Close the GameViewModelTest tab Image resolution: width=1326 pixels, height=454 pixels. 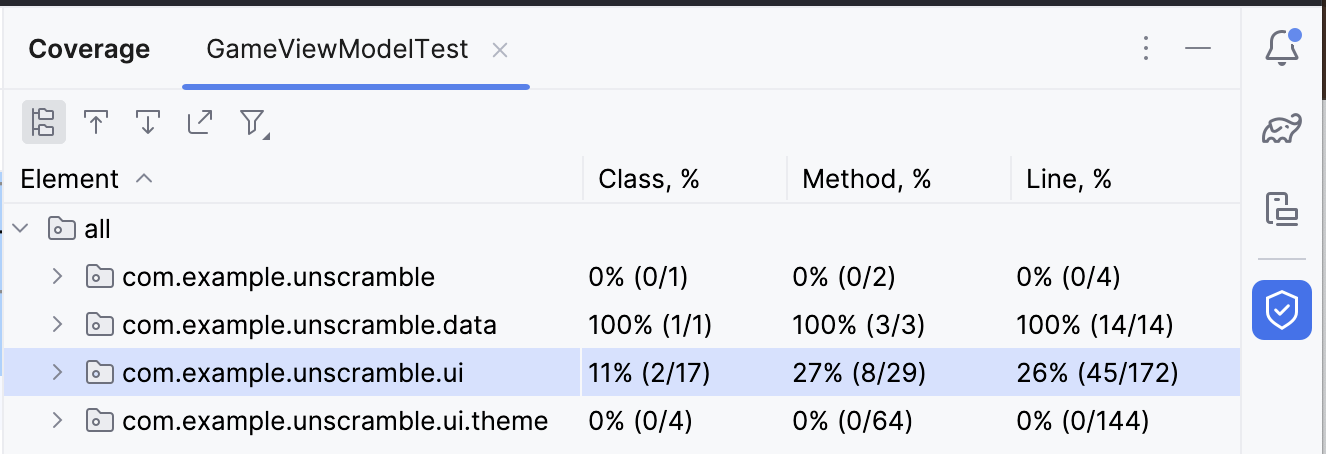[500, 50]
